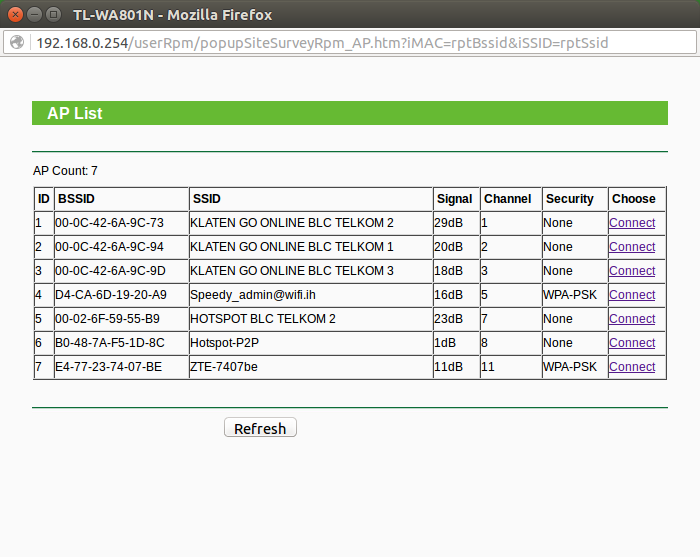Click the Refresh button
The image size is (700, 557).
tap(260, 428)
